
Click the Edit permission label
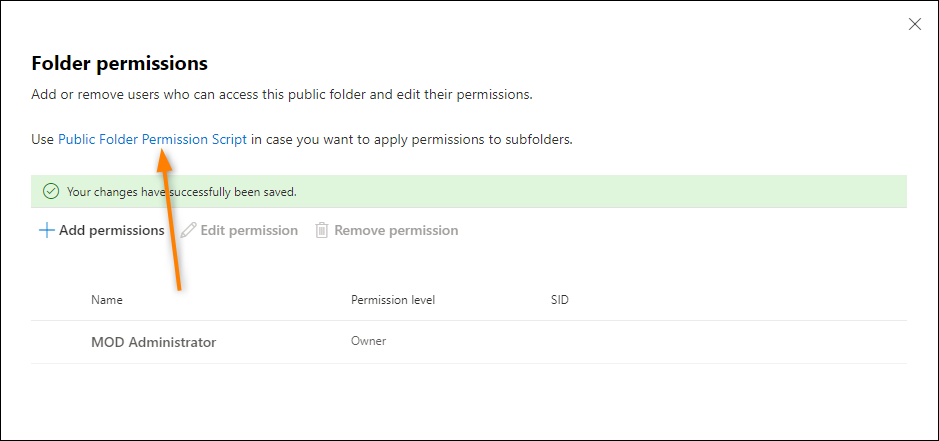point(249,231)
